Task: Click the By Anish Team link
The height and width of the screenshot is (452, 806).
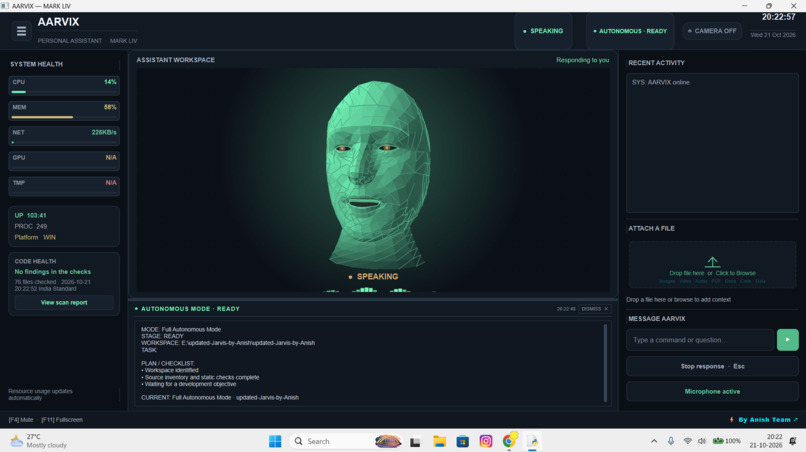Action: (767, 420)
